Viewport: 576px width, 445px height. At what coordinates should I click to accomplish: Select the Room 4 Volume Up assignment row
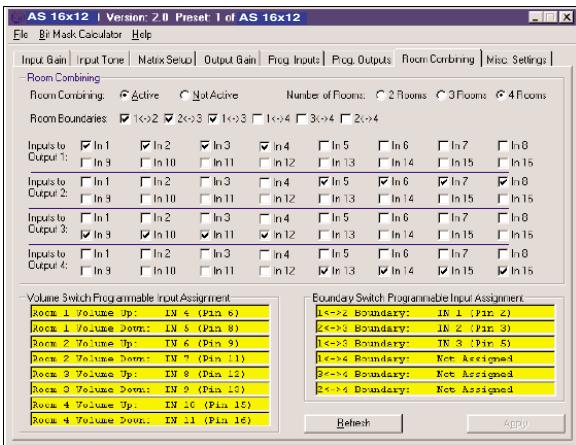coord(150,405)
